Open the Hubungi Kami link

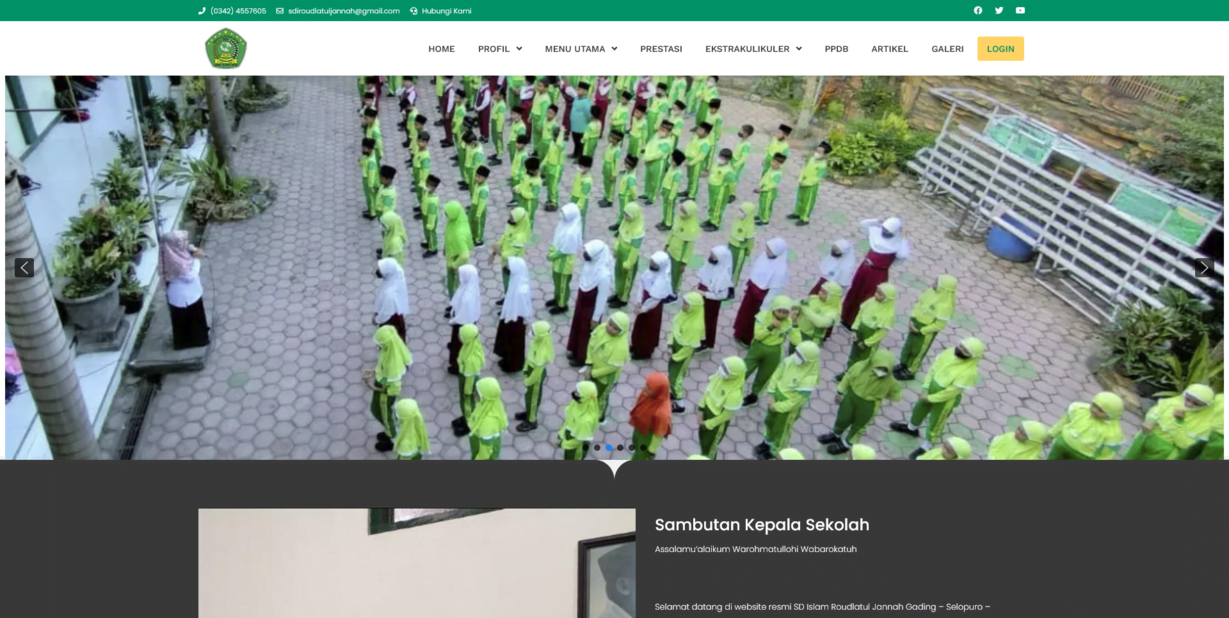coord(440,11)
